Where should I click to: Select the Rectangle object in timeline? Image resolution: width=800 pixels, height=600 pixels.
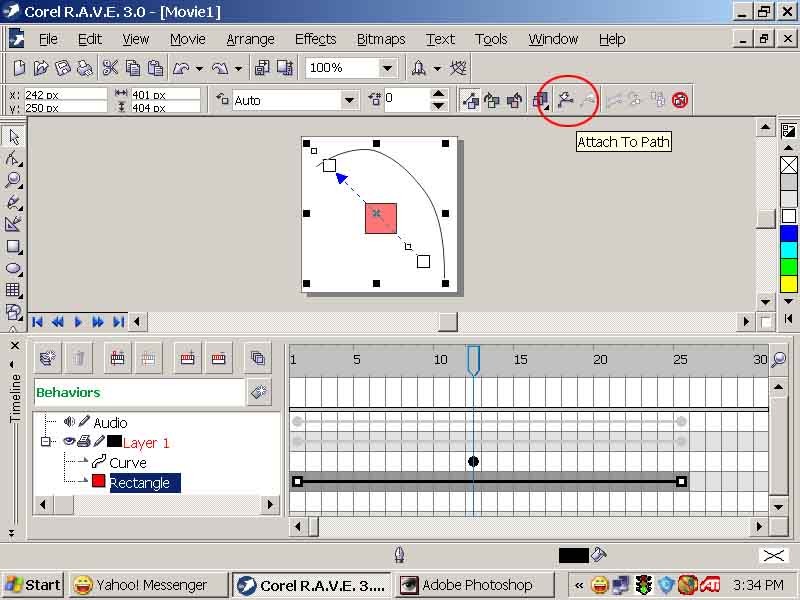145,483
